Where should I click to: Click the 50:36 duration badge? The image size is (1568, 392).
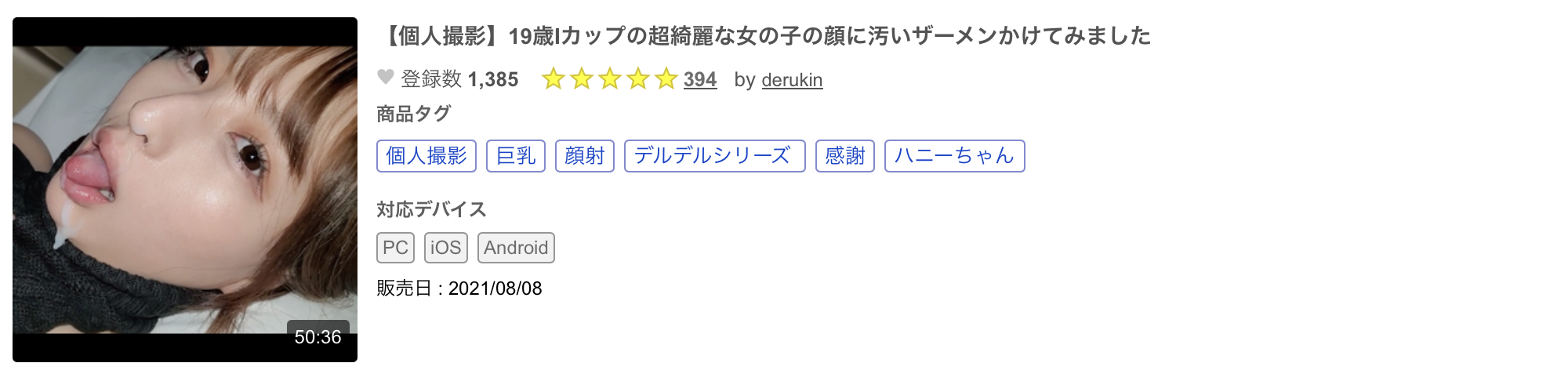click(x=318, y=337)
